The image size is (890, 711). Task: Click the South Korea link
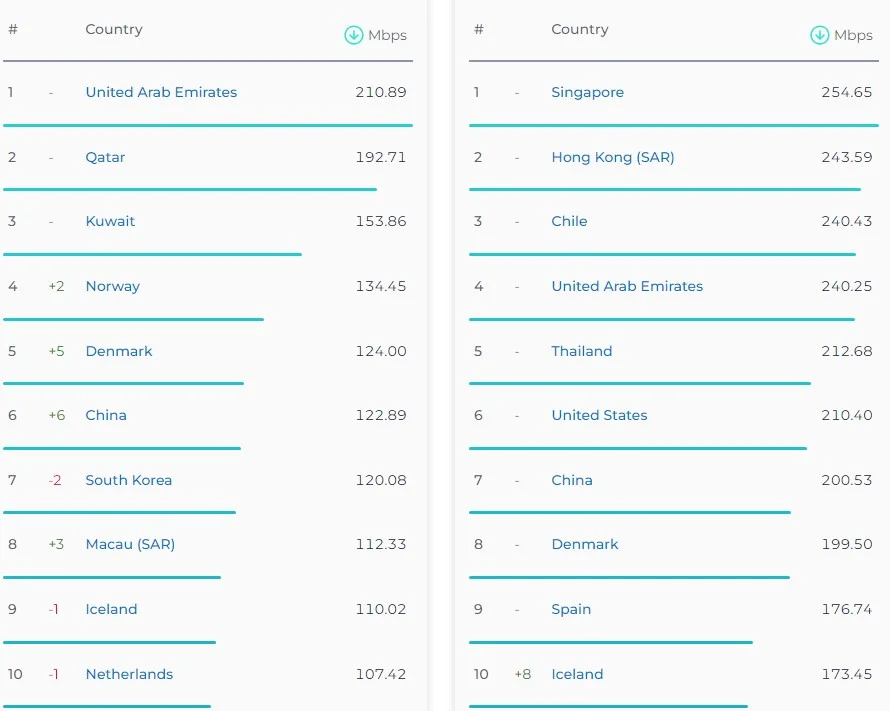pos(128,480)
